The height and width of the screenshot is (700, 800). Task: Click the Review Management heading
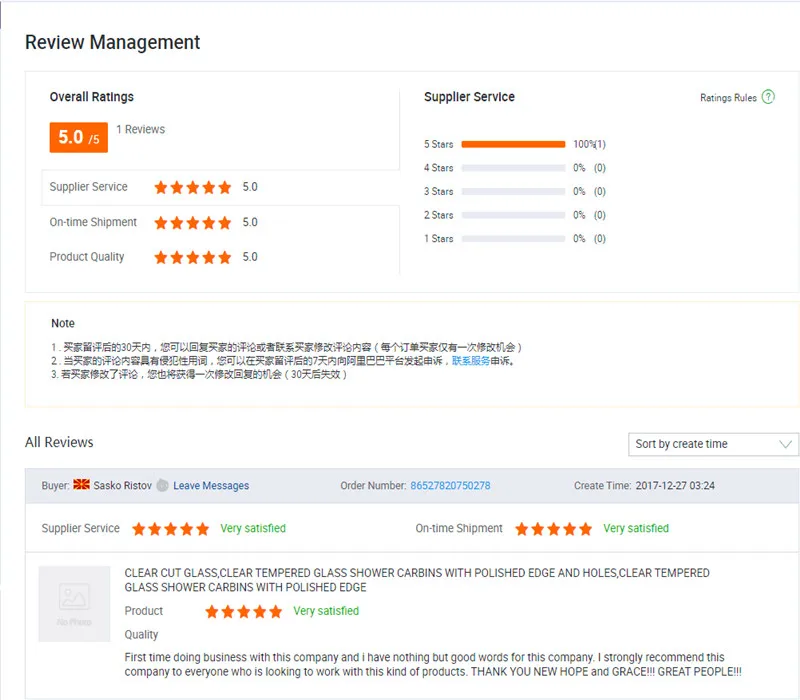(x=113, y=42)
